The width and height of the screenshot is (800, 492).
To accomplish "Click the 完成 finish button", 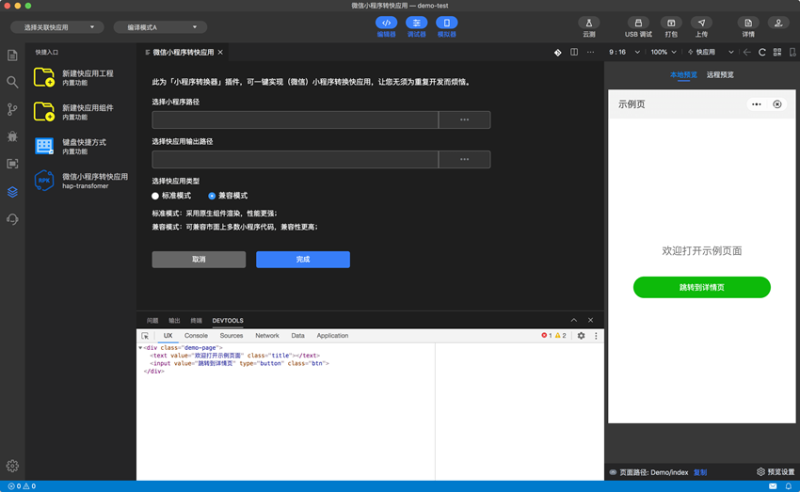I will point(303,259).
